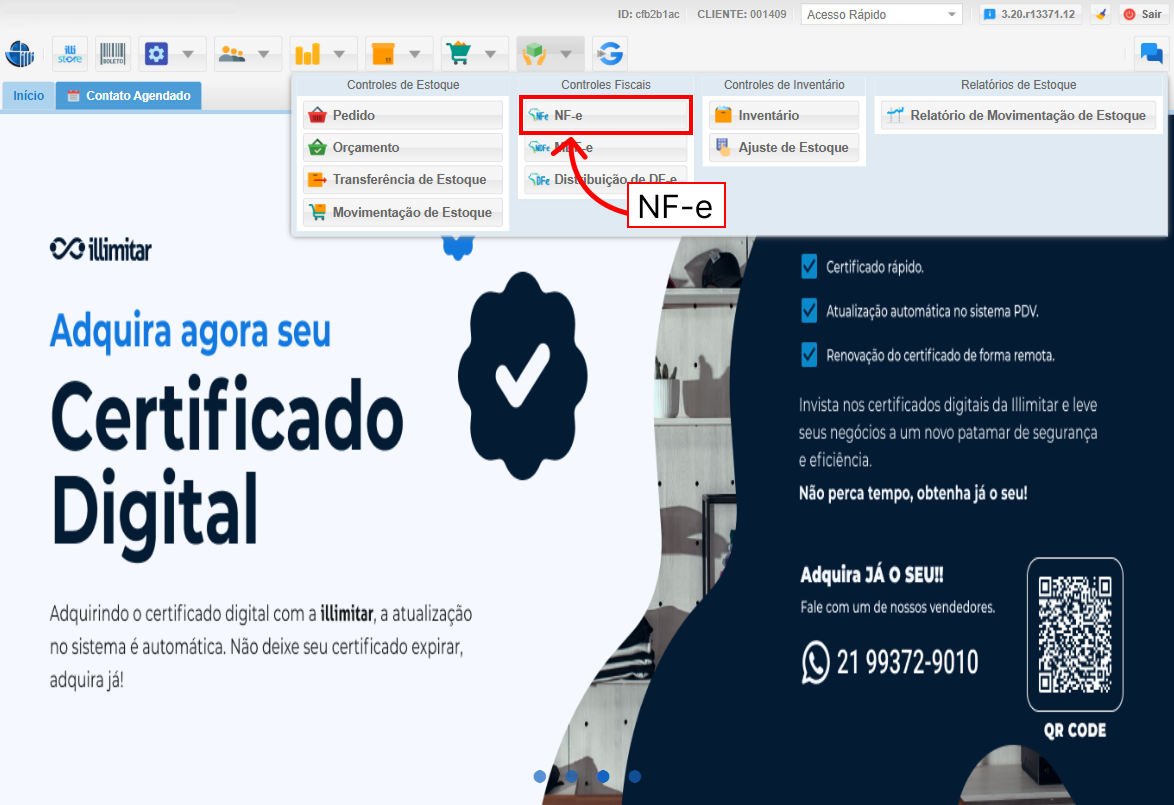Select Pedido in Controles de Estoque
1174x805 pixels.
point(402,115)
